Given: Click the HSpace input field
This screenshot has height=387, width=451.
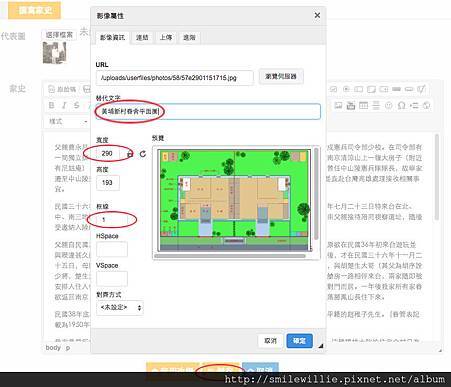Looking at the screenshot, I should [x=112, y=249].
